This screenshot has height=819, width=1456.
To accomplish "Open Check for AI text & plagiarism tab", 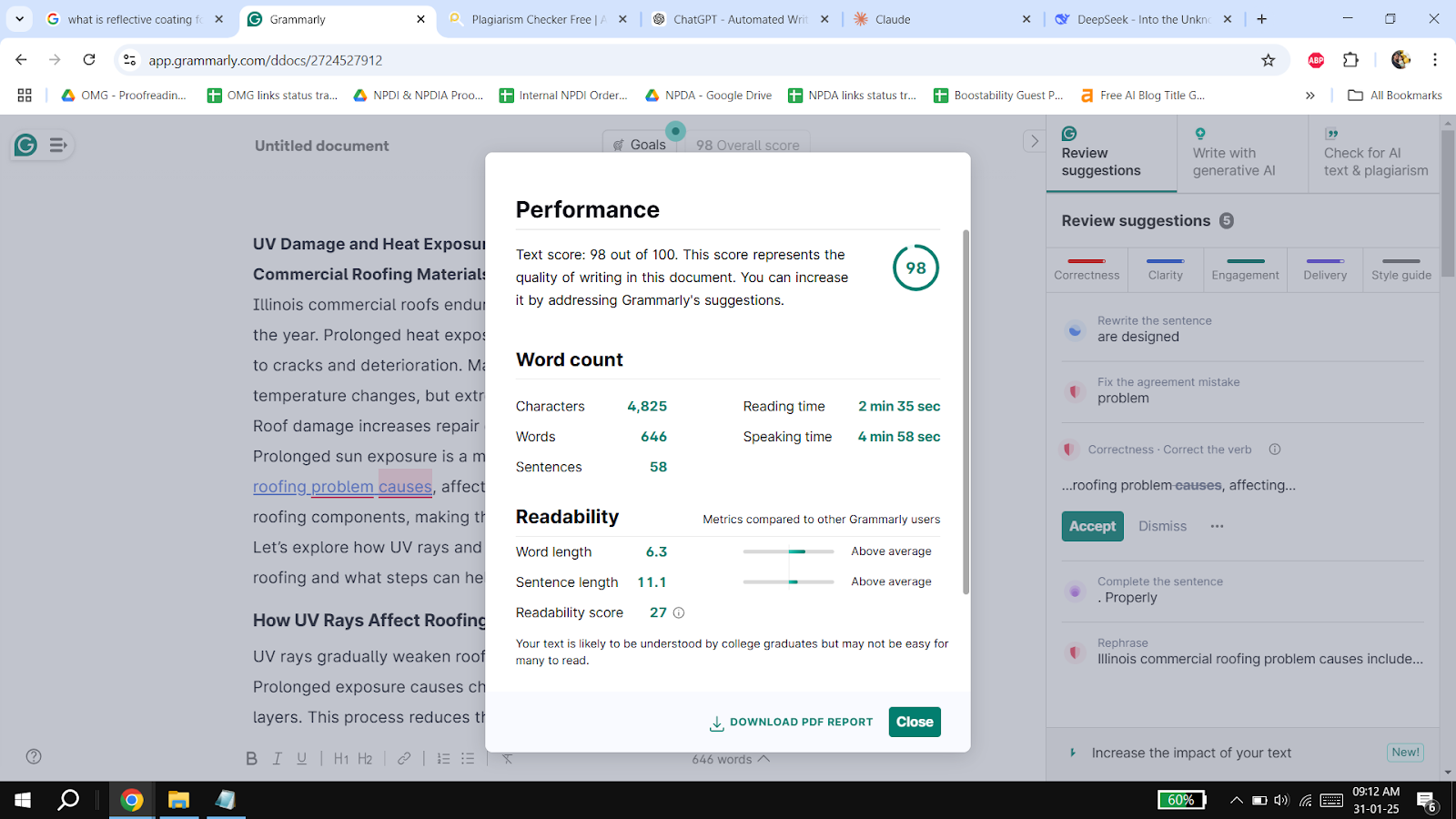I will pos(1374,153).
